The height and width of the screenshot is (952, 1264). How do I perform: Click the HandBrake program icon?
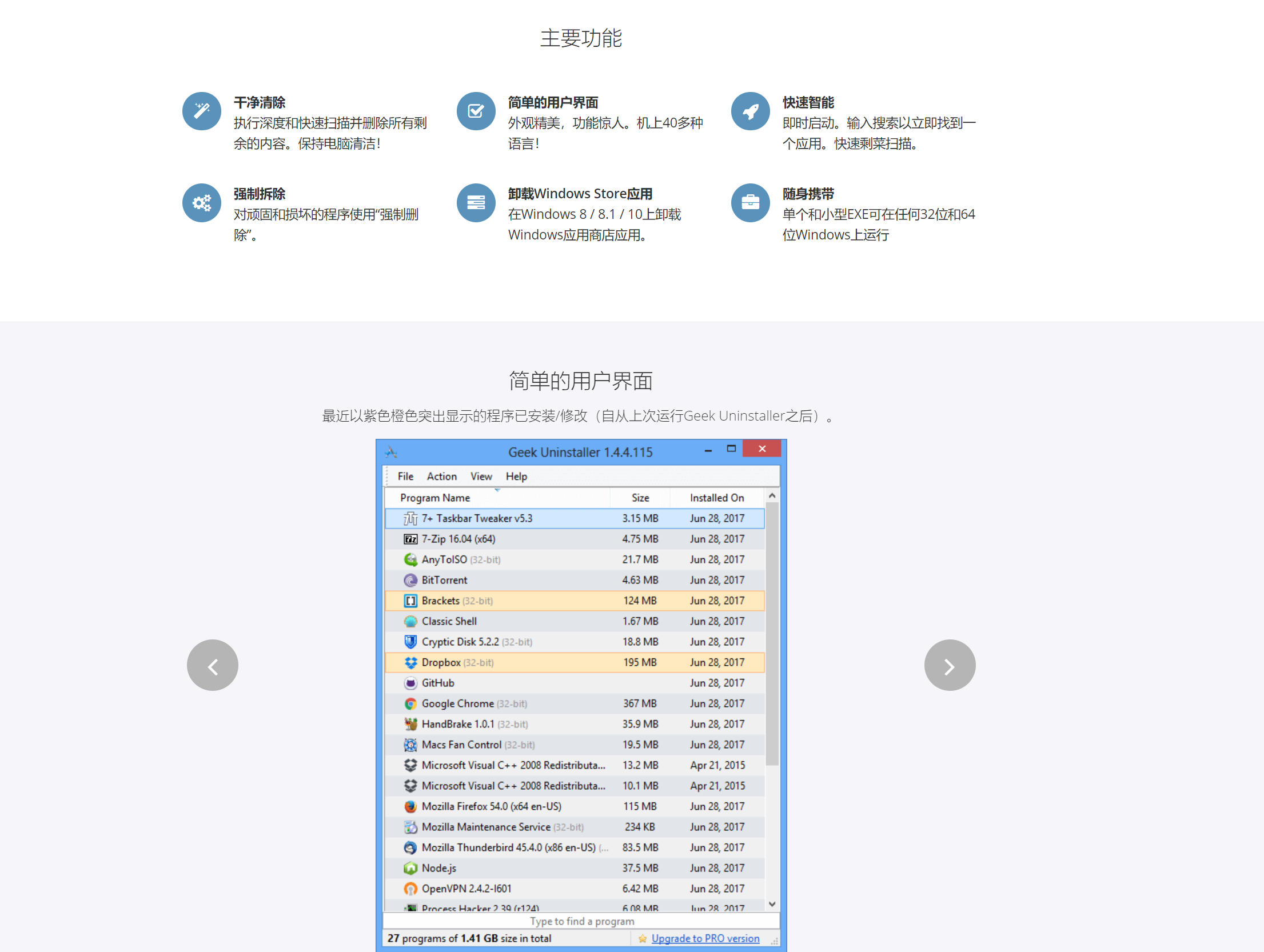410,724
